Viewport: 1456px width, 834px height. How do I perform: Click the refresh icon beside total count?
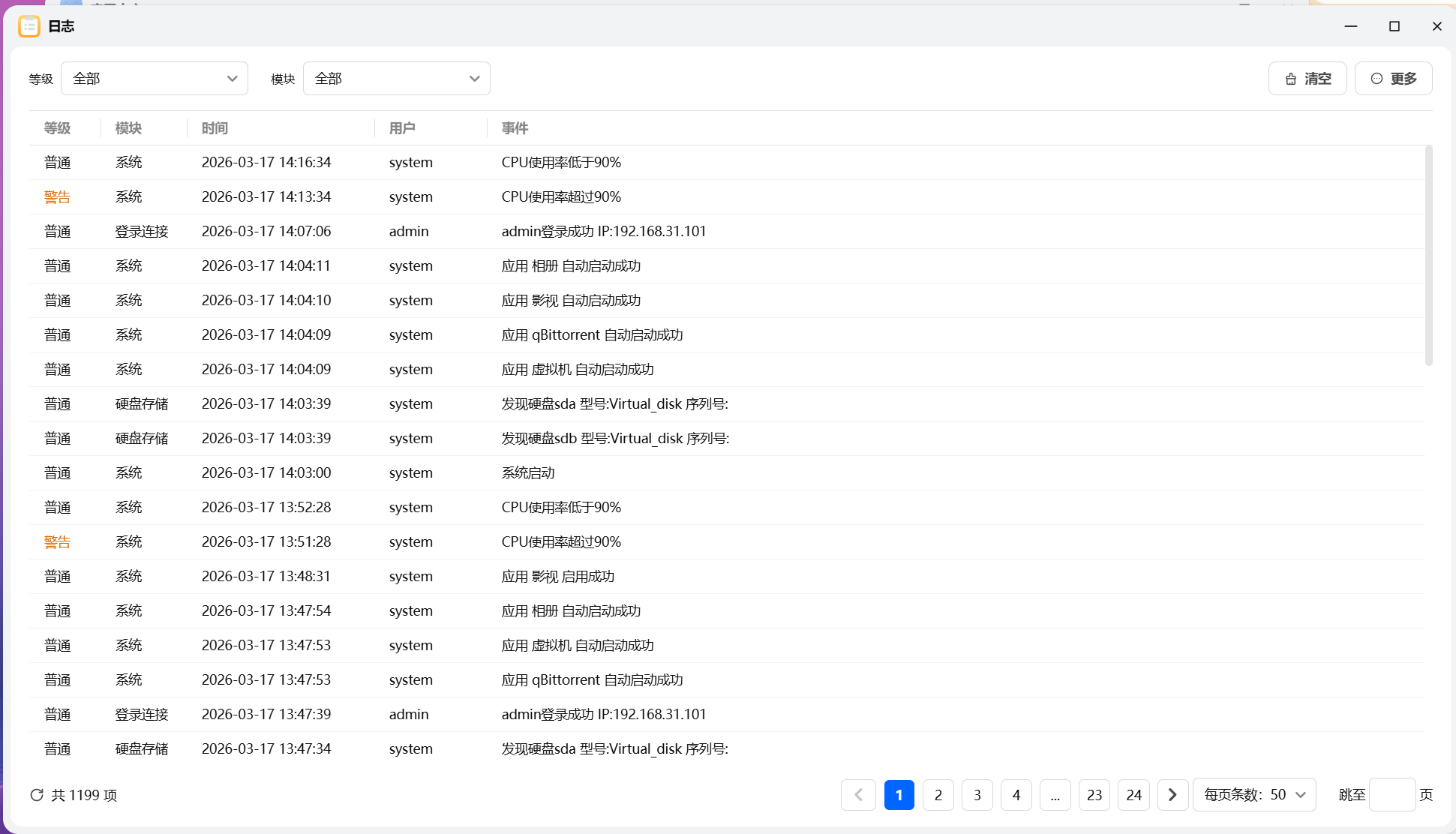(x=36, y=795)
